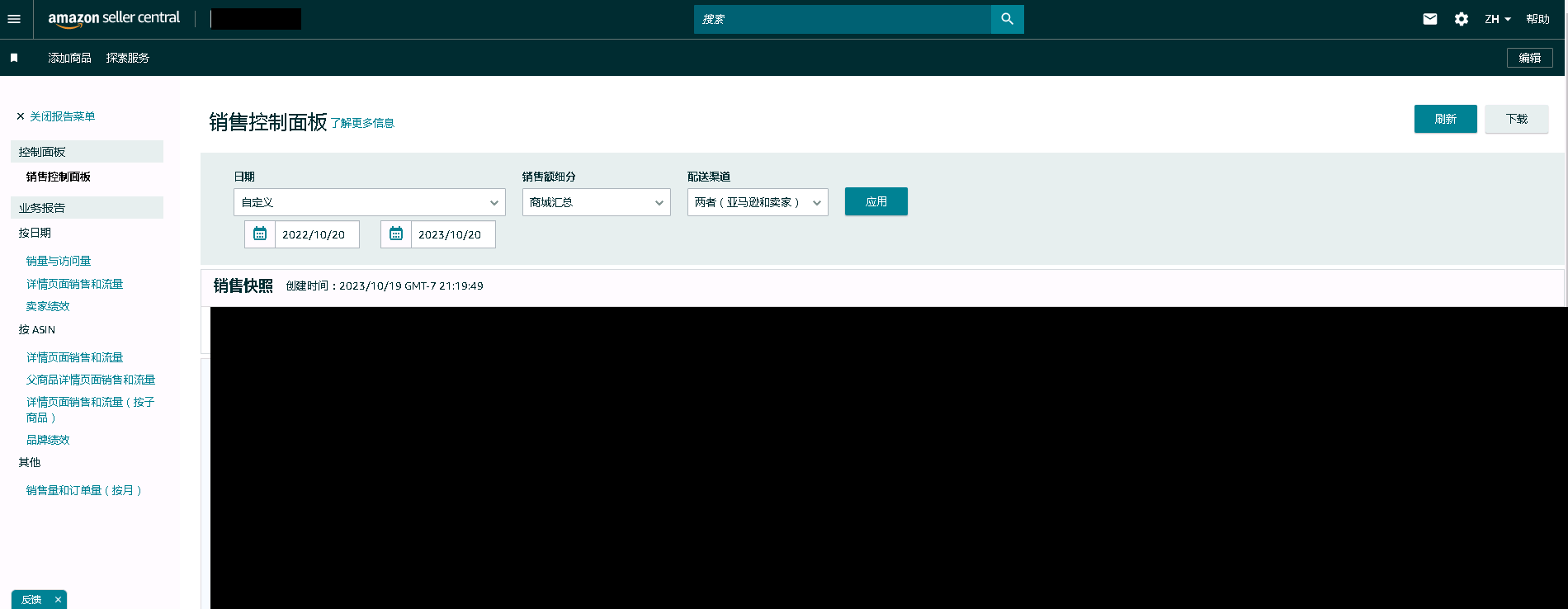Open the 帮助 help menu

(1537, 19)
